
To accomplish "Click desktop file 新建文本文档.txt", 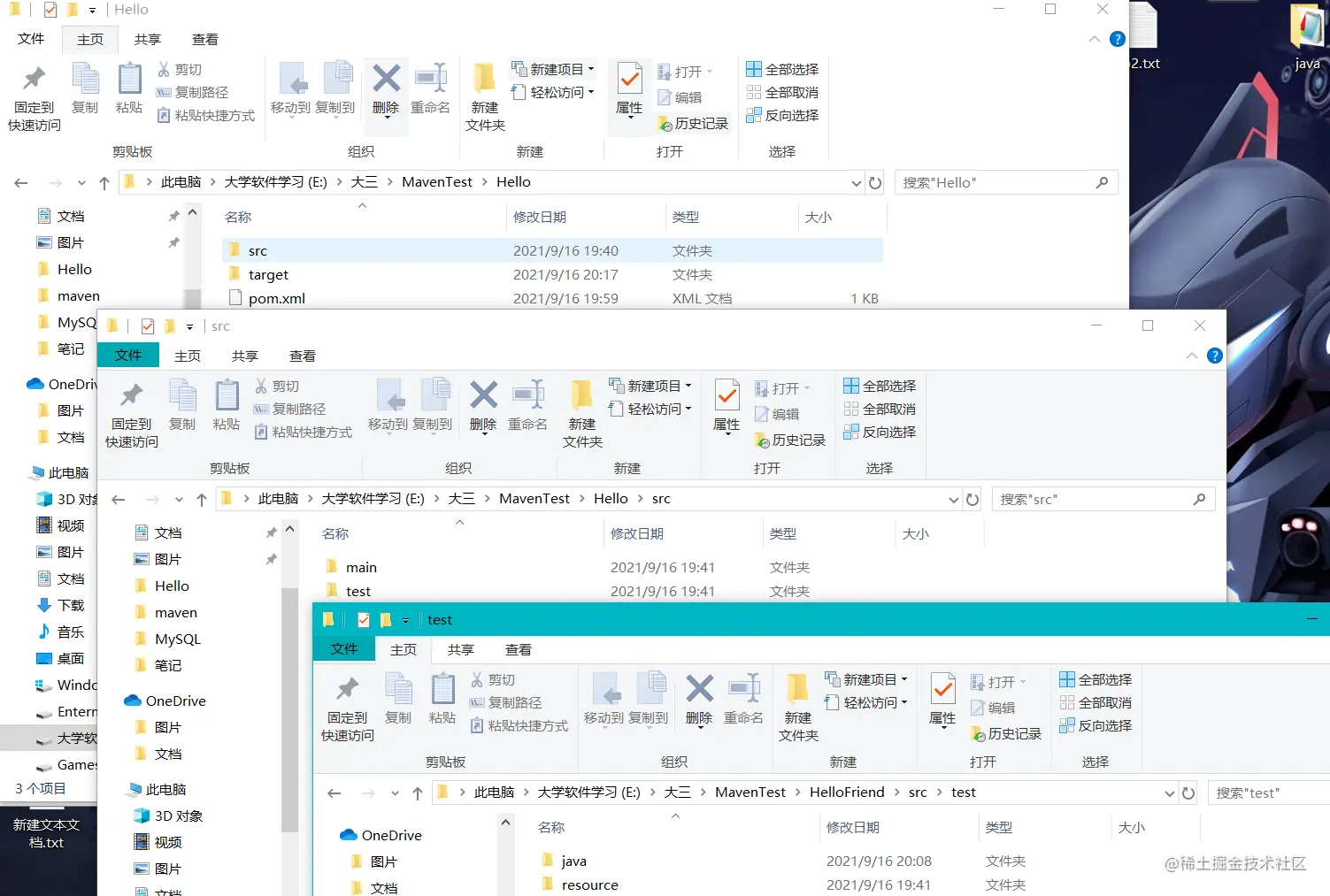I will coord(46,833).
